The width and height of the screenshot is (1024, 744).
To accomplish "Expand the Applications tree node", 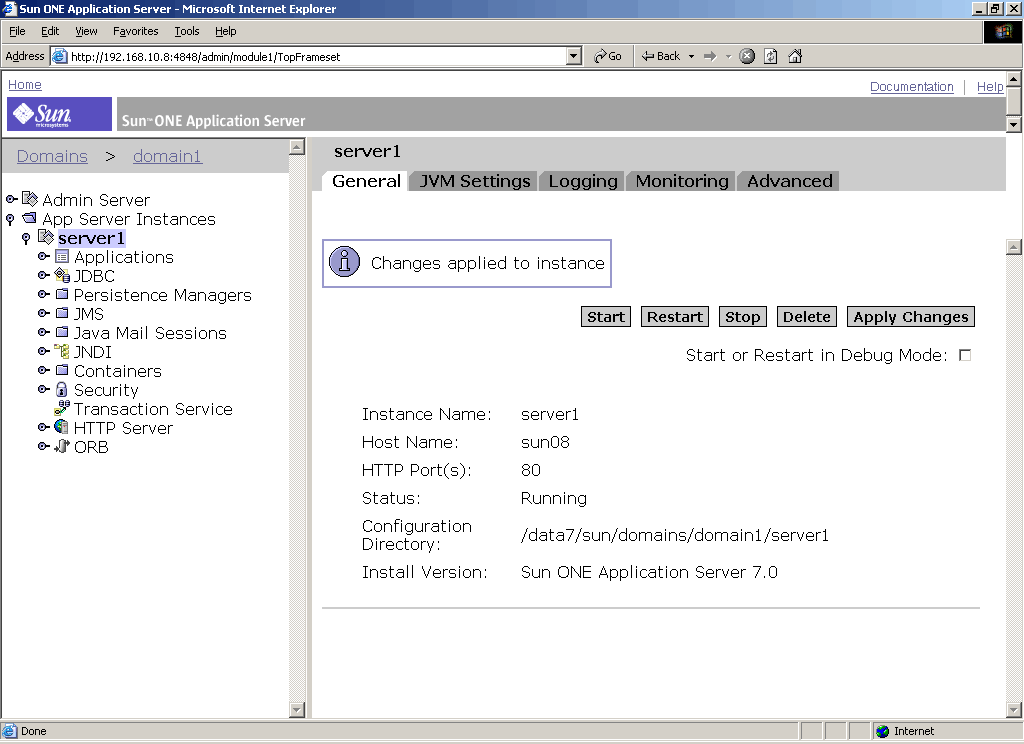I will [x=44, y=256].
